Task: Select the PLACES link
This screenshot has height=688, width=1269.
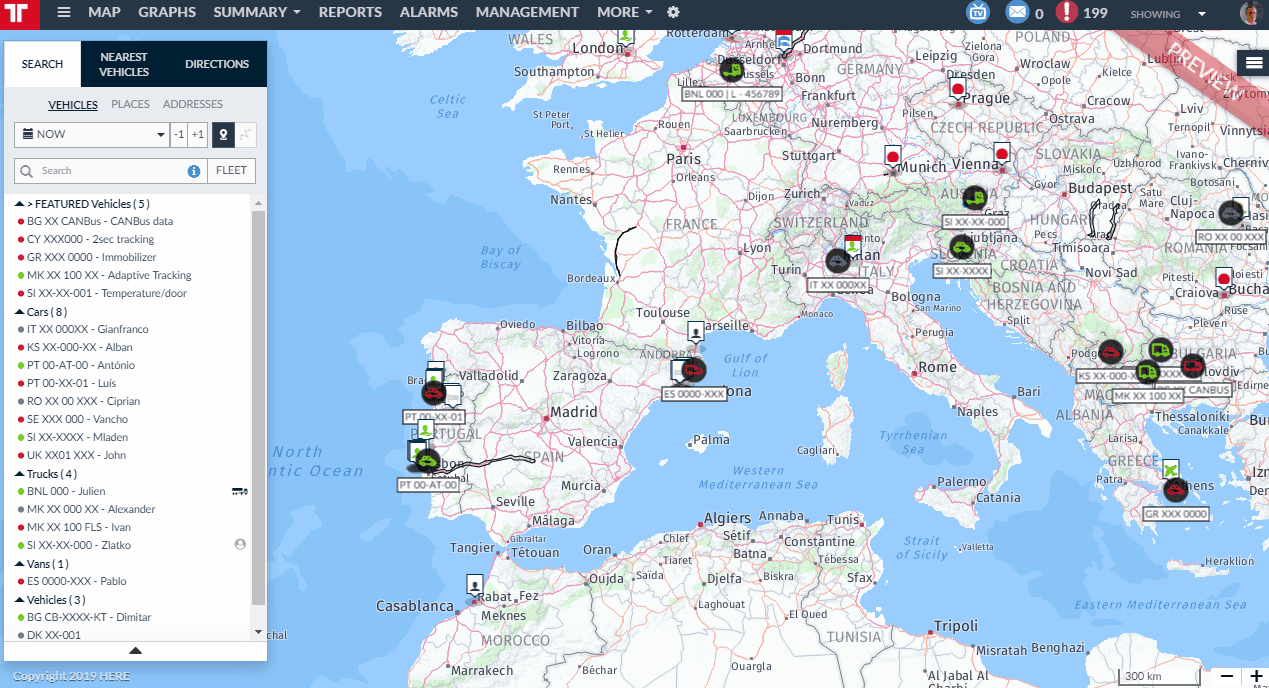Action: pyautogui.click(x=130, y=104)
